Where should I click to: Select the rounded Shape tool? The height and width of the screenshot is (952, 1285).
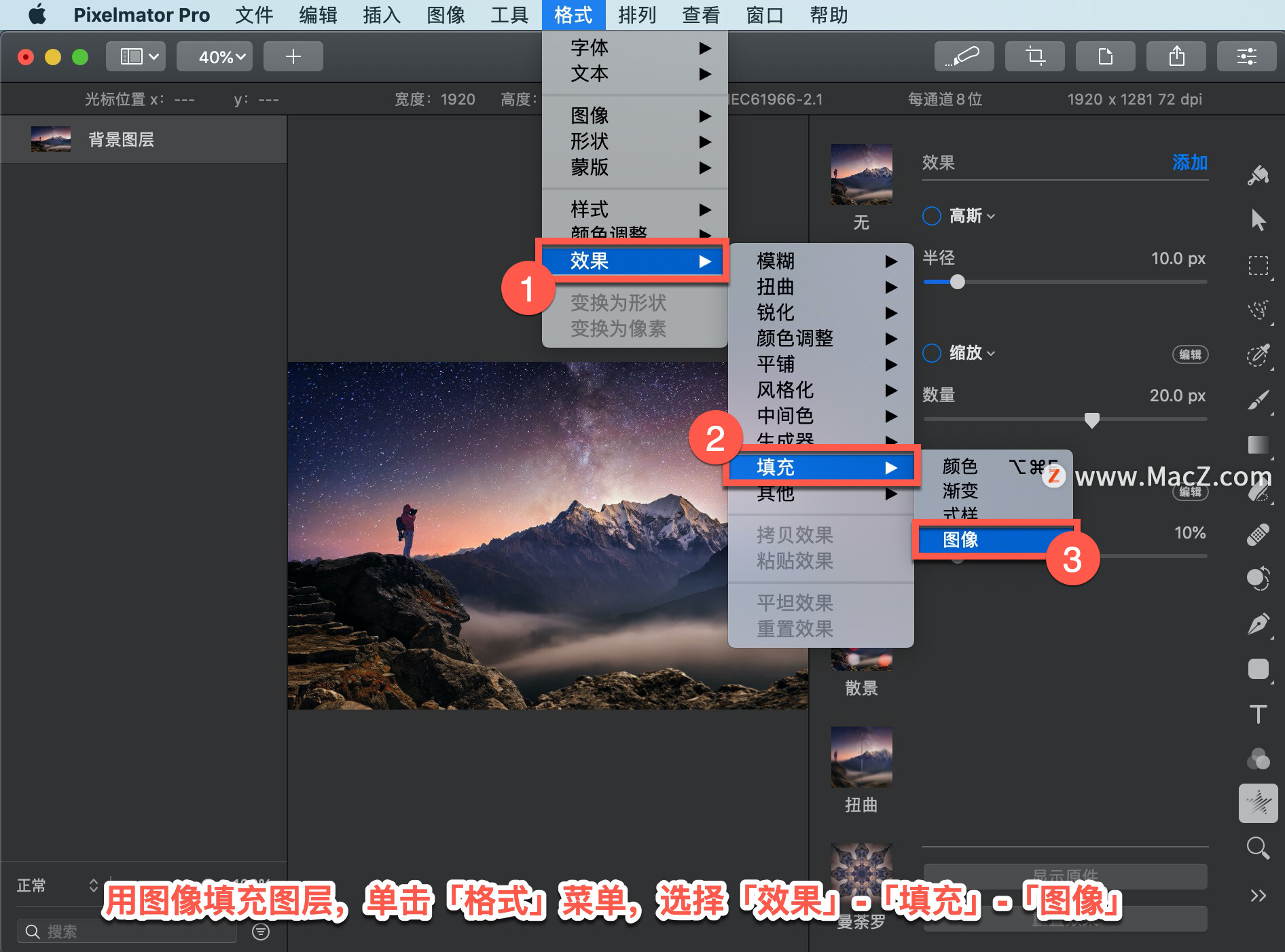(x=1258, y=669)
